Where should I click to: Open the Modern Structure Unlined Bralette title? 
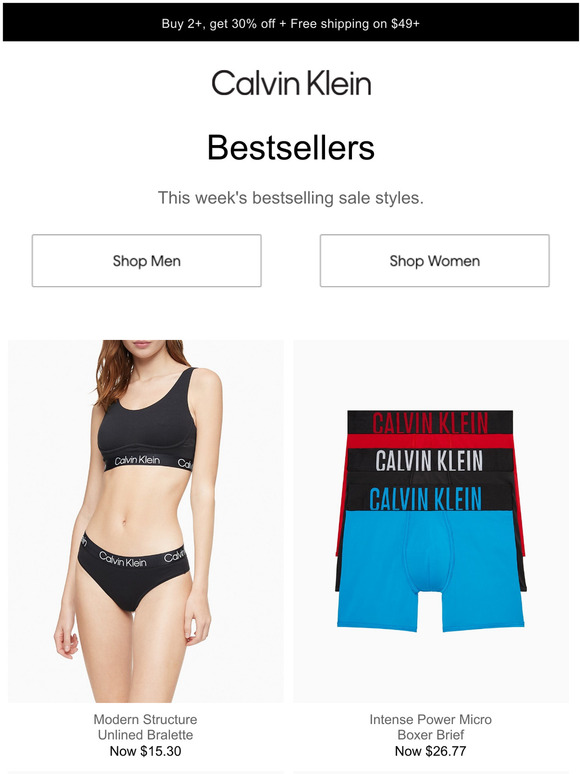pos(145,727)
